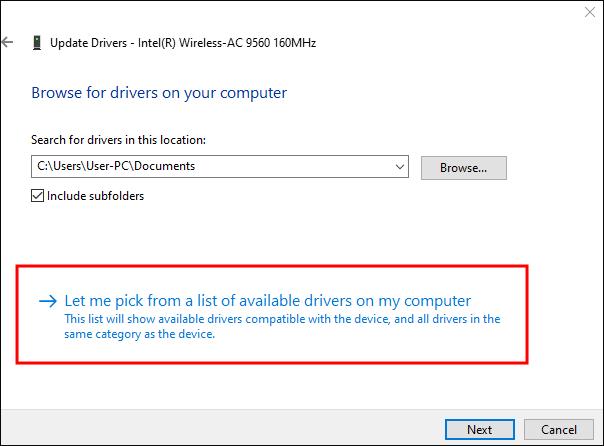Click the Update Drivers - Intel(R) Wireless-AC 9560 title
Viewport: 604px width, 446px height.
183,43
